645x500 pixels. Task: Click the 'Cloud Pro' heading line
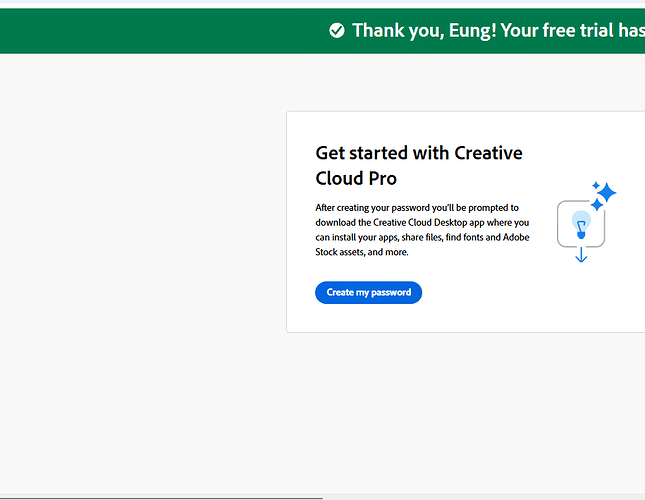[356, 178]
